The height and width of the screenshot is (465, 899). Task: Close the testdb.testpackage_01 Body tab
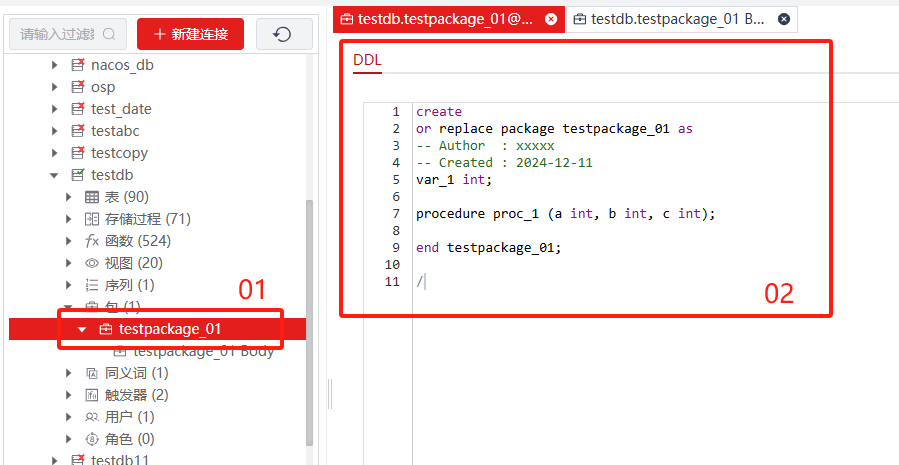[783, 18]
